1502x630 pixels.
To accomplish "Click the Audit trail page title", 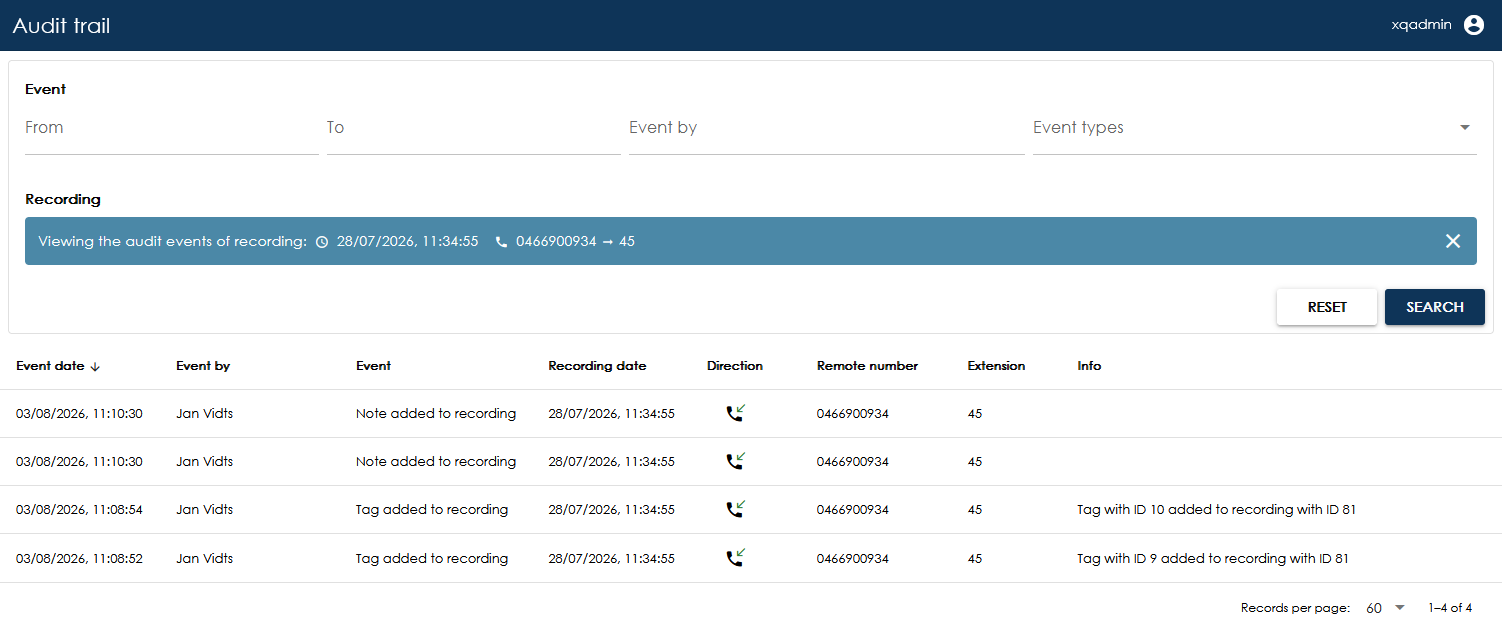I will tap(61, 26).
